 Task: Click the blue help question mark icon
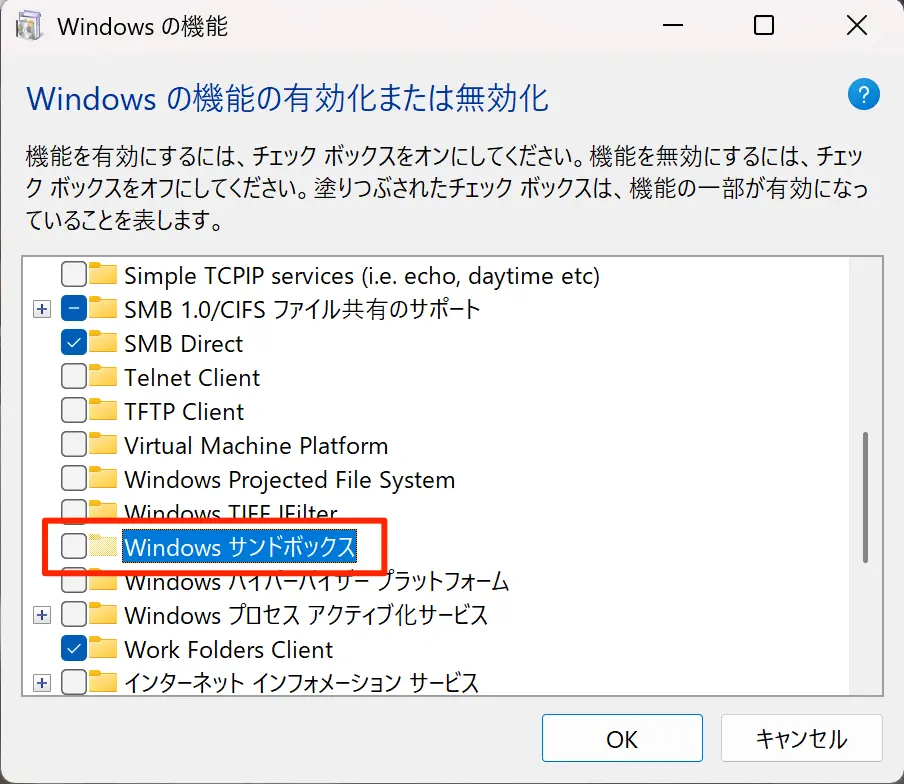pos(863,96)
